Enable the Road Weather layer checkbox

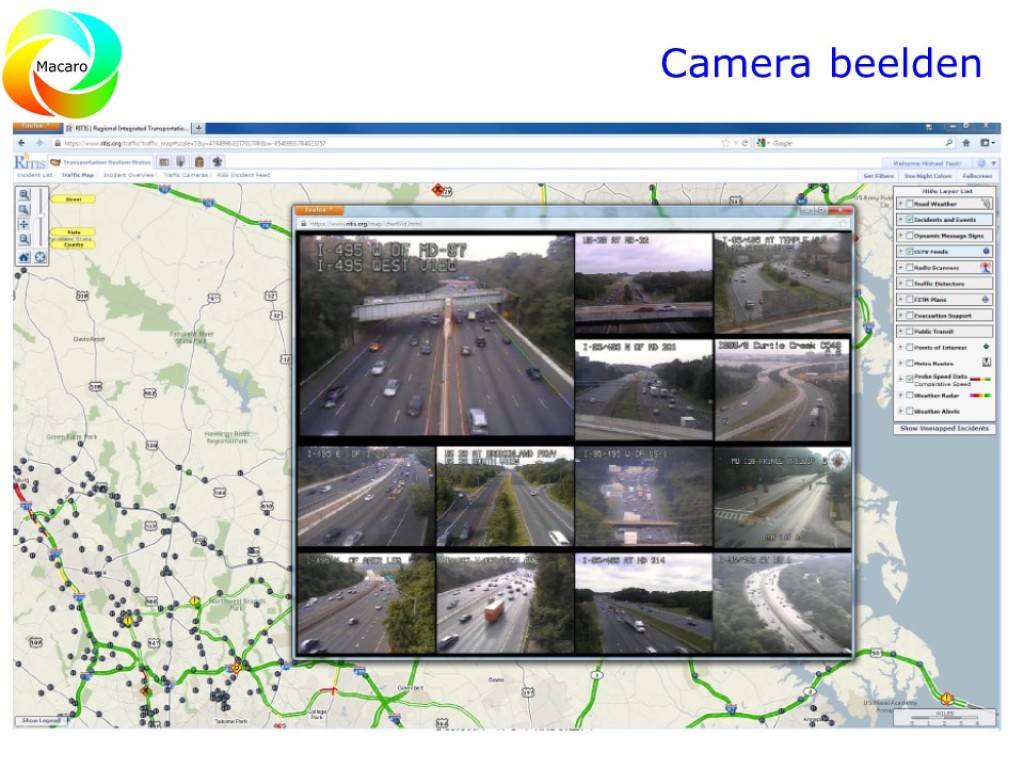(908, 204)
